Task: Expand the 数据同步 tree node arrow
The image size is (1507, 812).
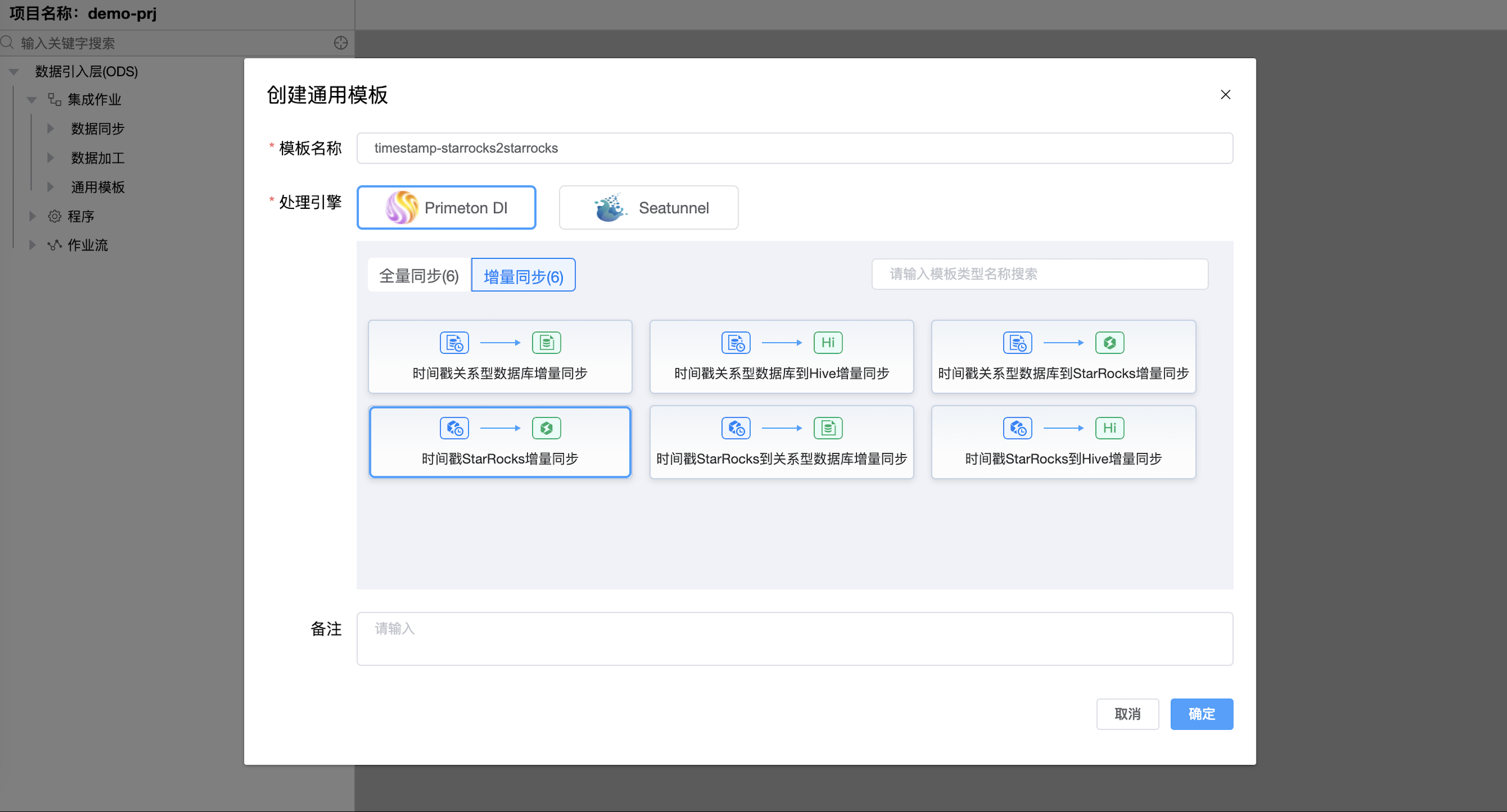Action: click(51, 129)
